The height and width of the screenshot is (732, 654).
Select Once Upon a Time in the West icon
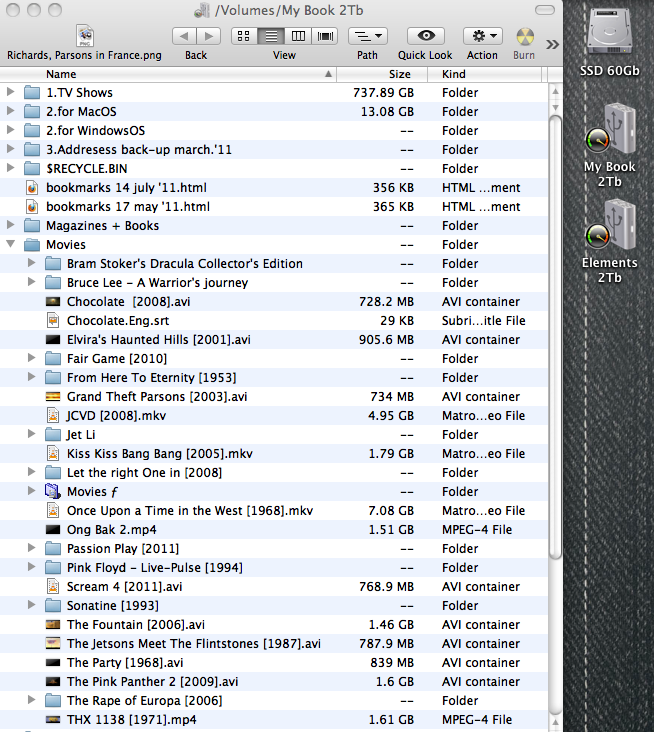coord(53,510)
